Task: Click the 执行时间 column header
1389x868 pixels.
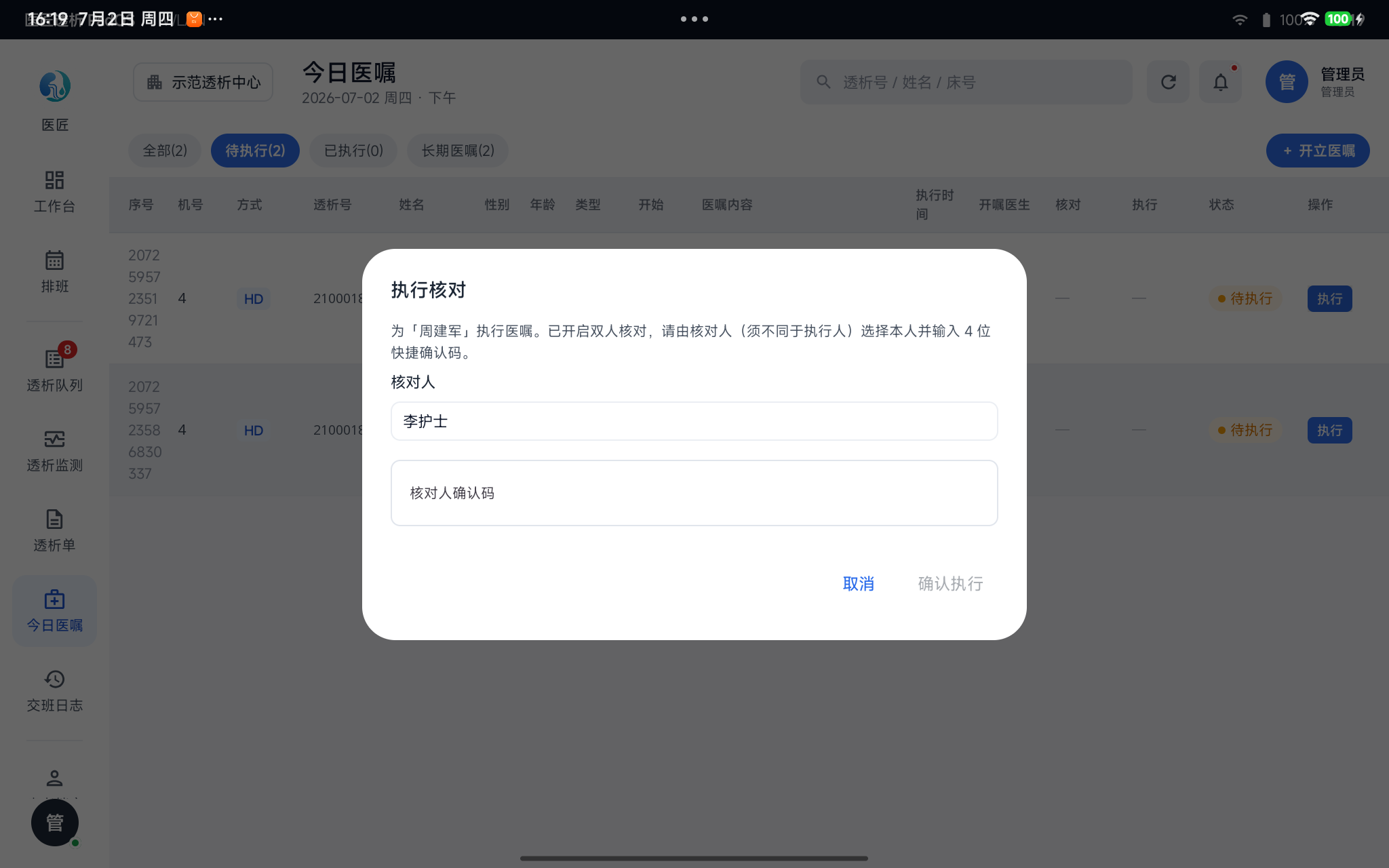Action: (x=935, y=205)
